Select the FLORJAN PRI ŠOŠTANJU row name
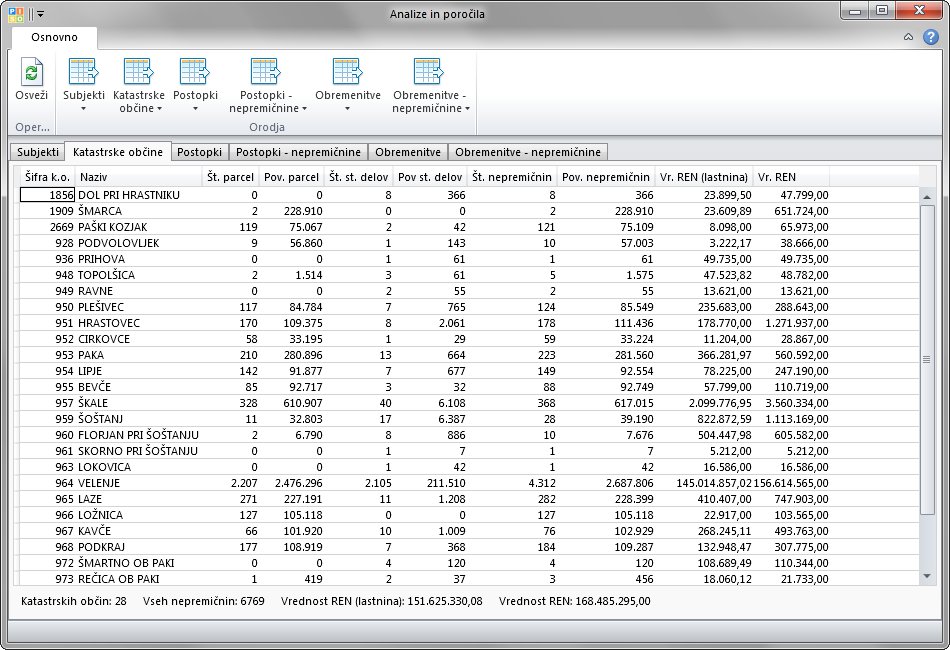The width and height of the screenshot is (950, 650). click(x=139, y=435)
